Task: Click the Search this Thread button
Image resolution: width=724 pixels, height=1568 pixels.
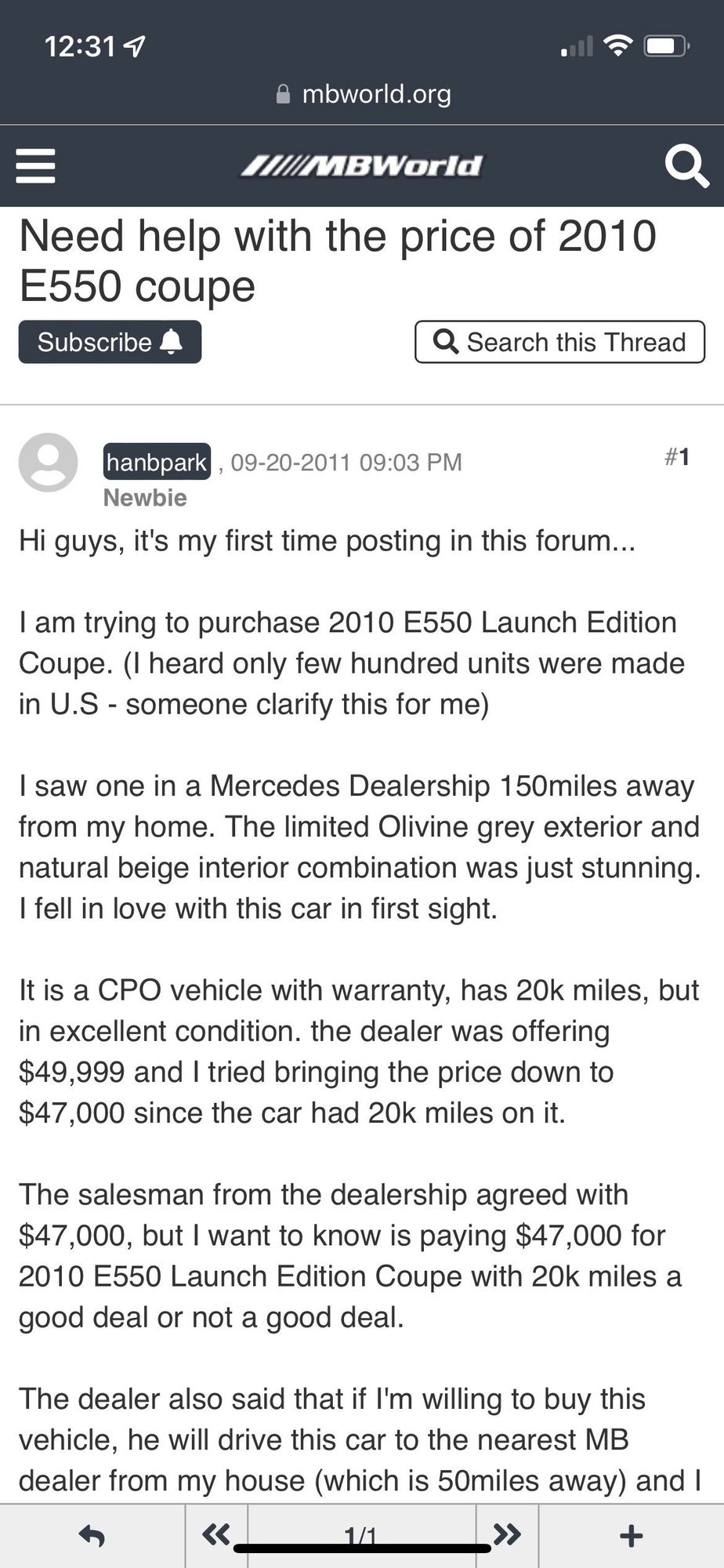Action: [x=559, y=342]
